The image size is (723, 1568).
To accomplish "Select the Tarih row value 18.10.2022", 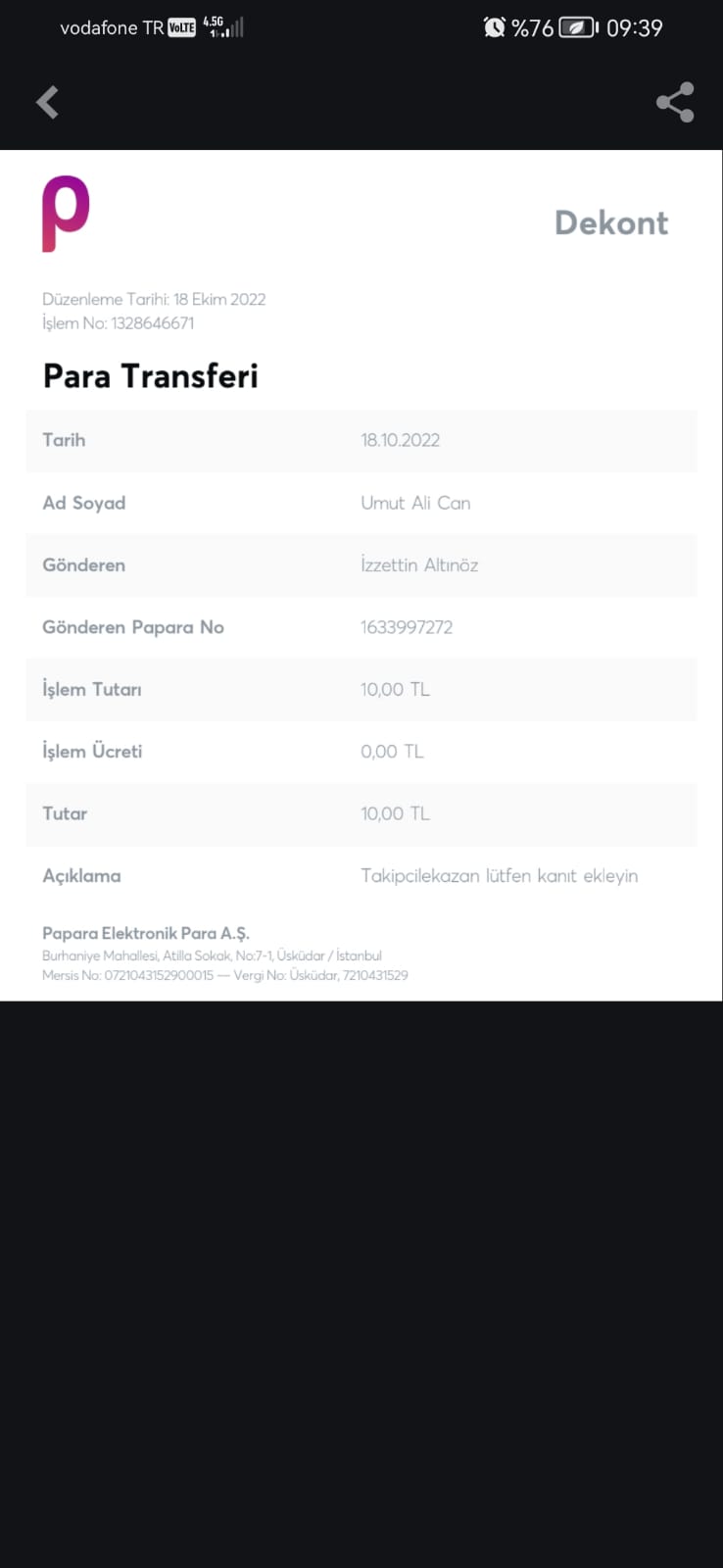I will (400, 440).
